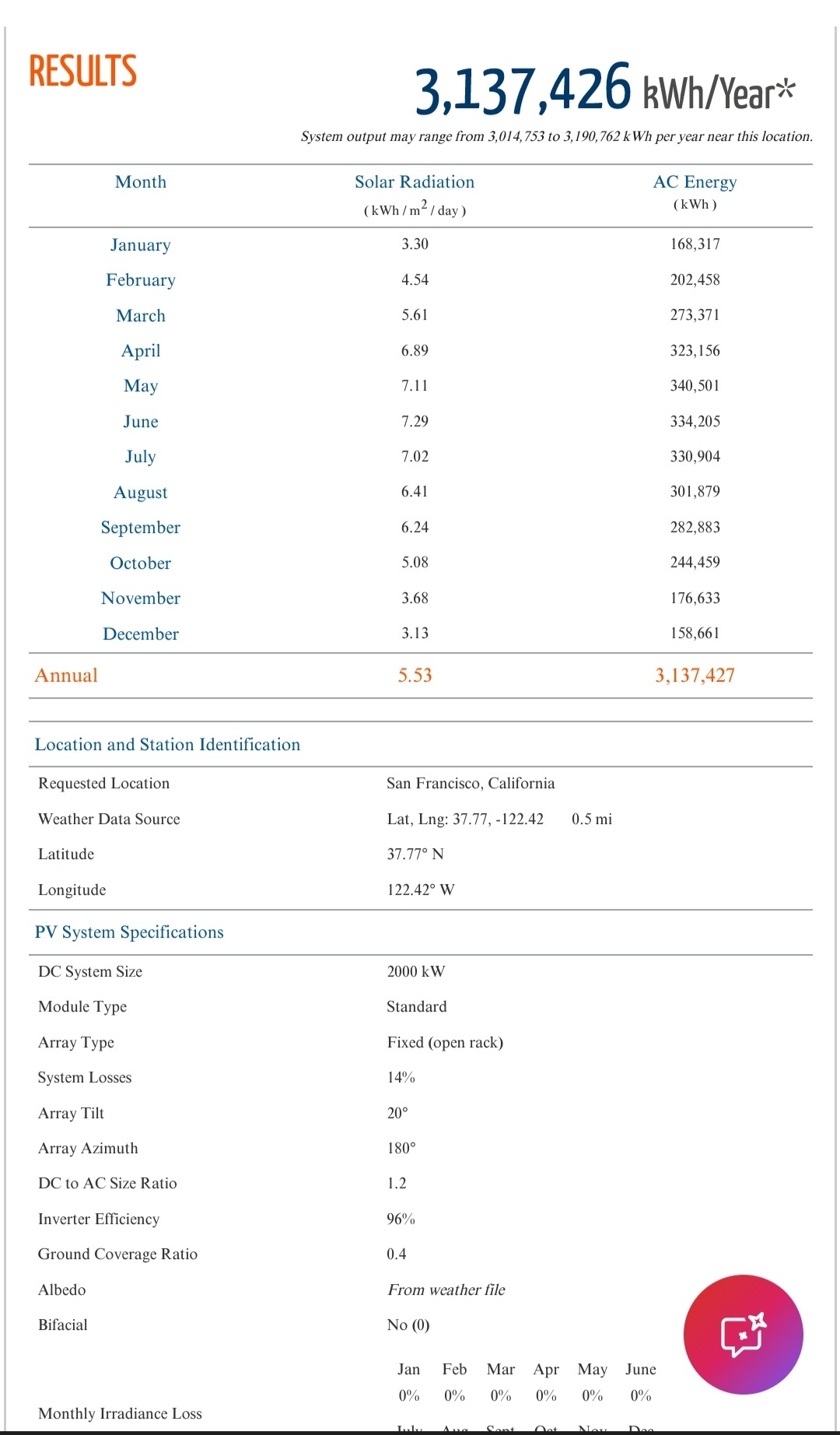Select the June month row label

[141, 422]
